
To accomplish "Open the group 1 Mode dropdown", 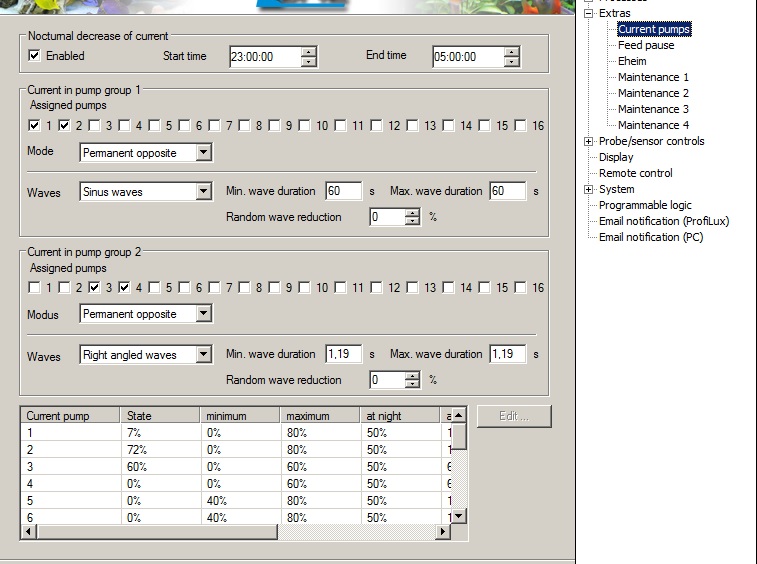I will (204, 153).
